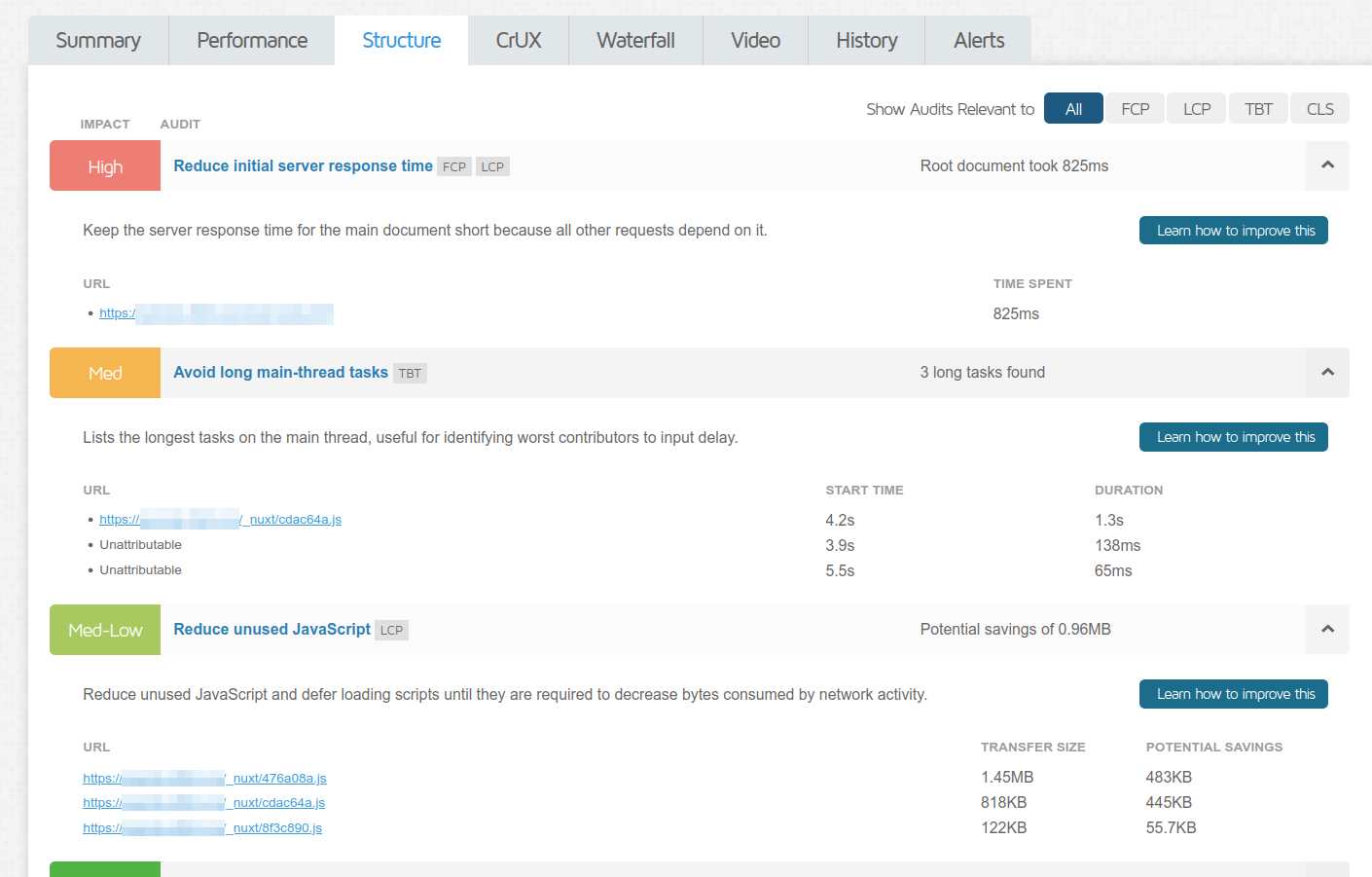Filter audits by CLS
This screenshot has width=1372, height=877.
click(x=1320, y=109)
